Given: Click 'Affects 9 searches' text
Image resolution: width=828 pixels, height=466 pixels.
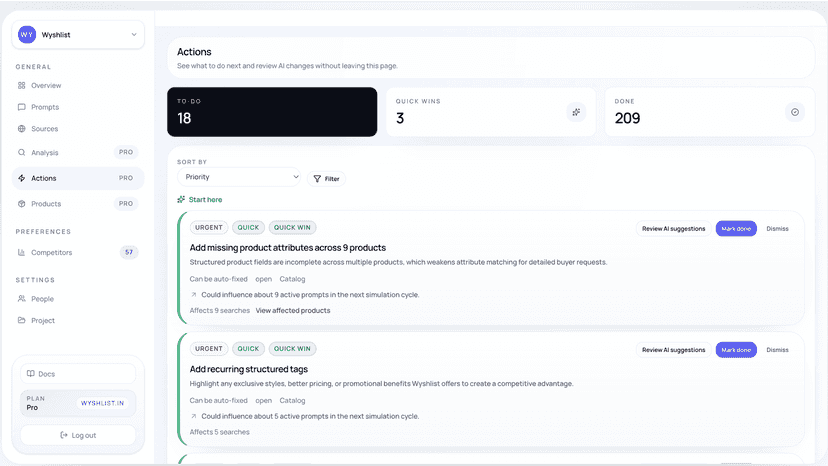Looking at the screenshot, I should (x=220, y=310).
